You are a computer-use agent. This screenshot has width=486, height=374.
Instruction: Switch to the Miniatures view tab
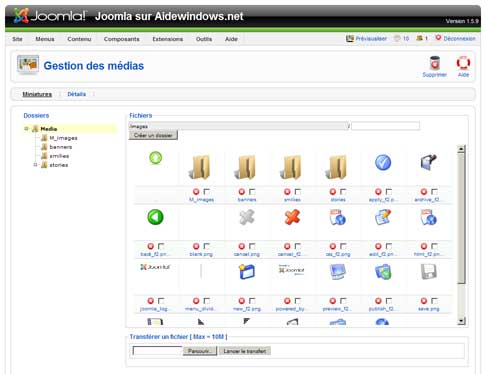37,94
